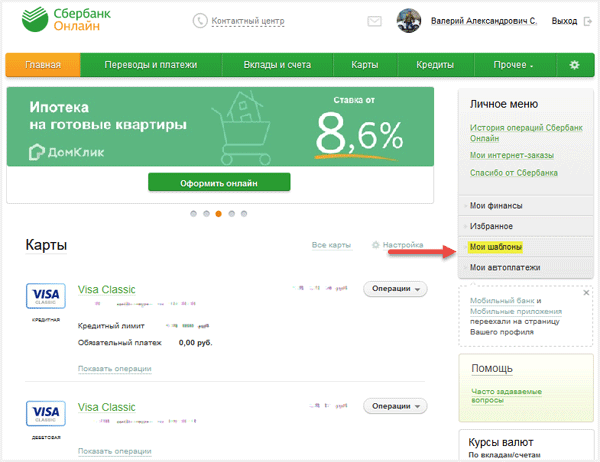
Task: Open Валерий Александрович С. profile link
Action: (x=484, y=21)
